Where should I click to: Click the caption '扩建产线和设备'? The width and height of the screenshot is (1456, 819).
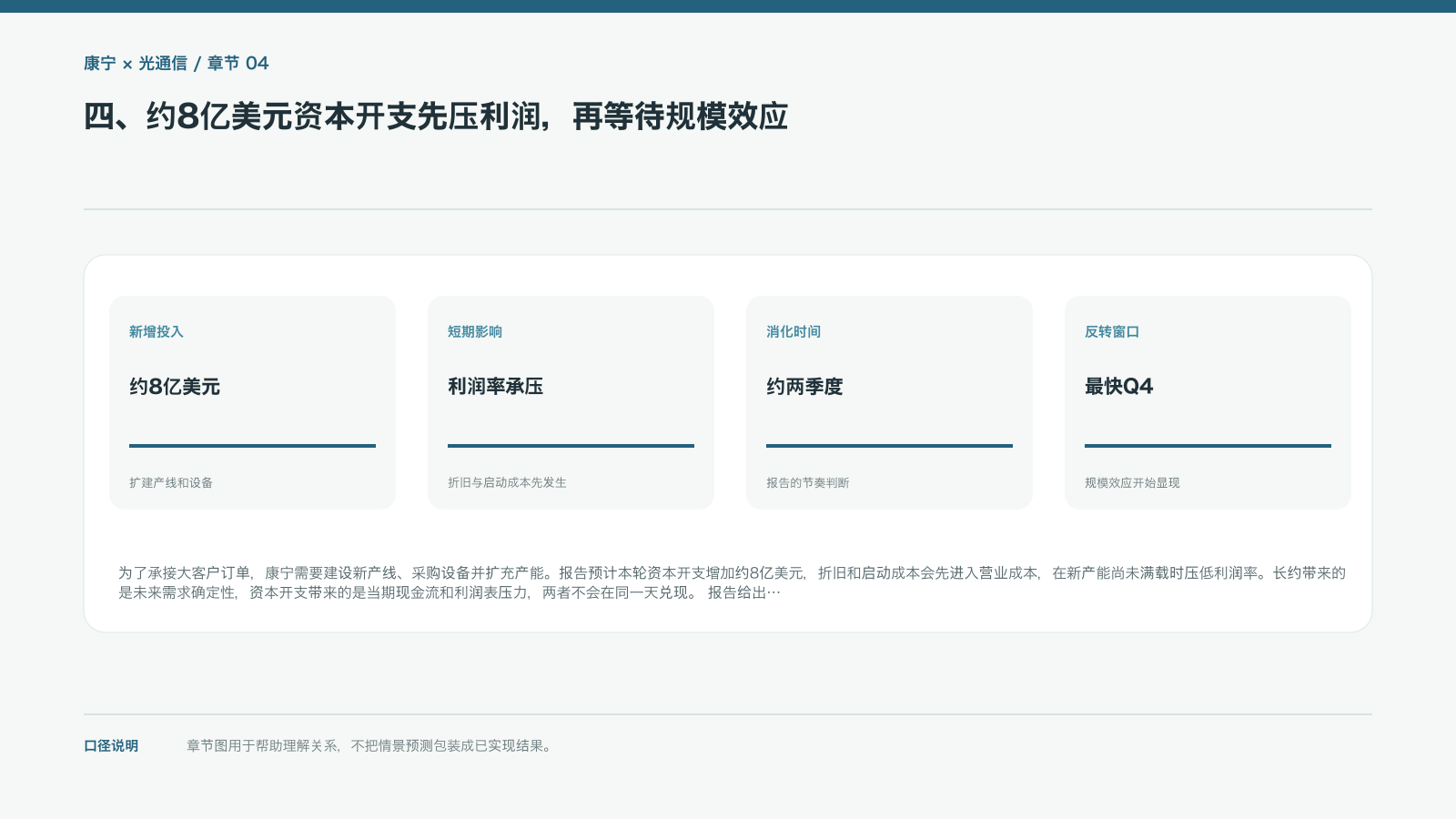pyautogui.click(x=171, y=483)
